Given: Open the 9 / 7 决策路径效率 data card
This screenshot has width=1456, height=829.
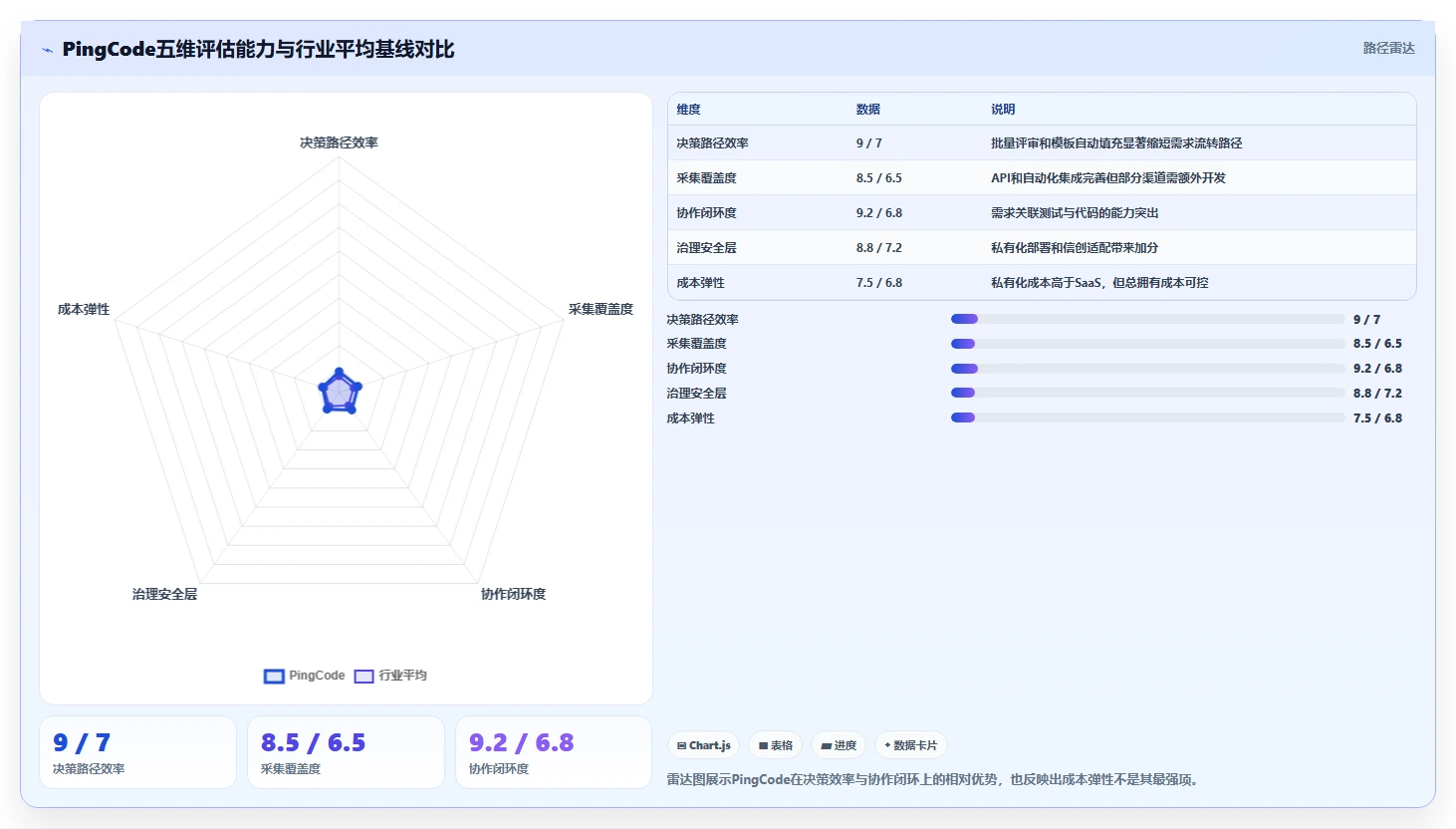Looking at the screenshot, I should 137,752.
